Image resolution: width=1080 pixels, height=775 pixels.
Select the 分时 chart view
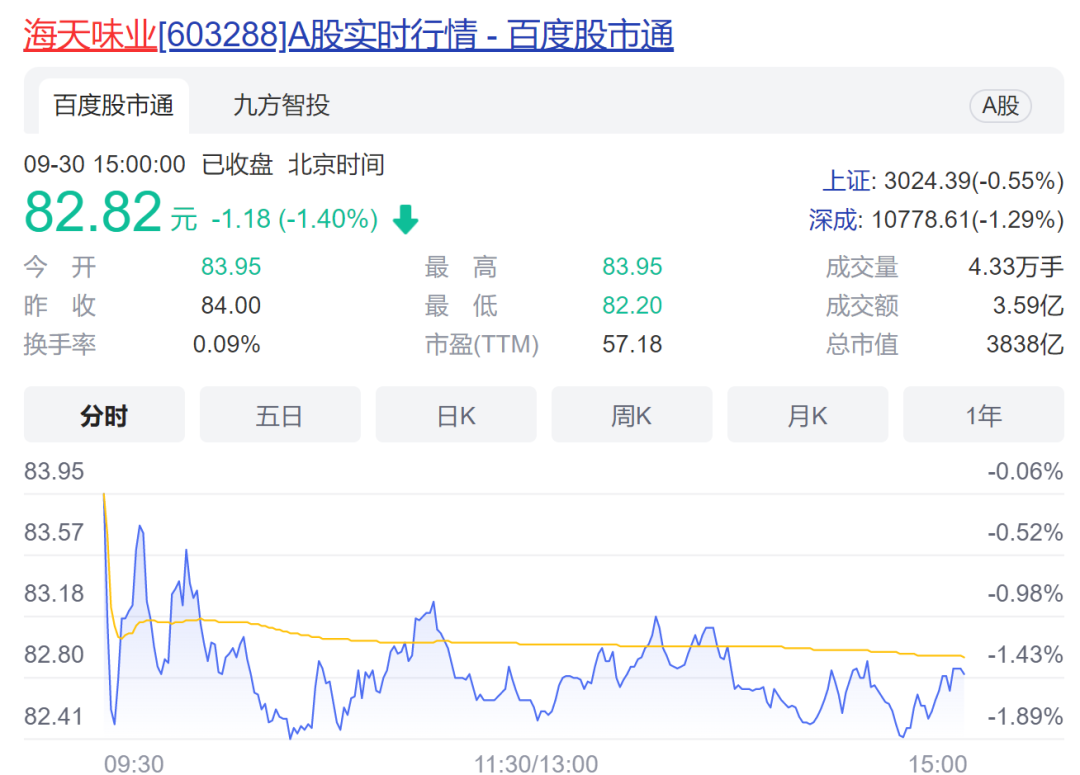[104, 415]
